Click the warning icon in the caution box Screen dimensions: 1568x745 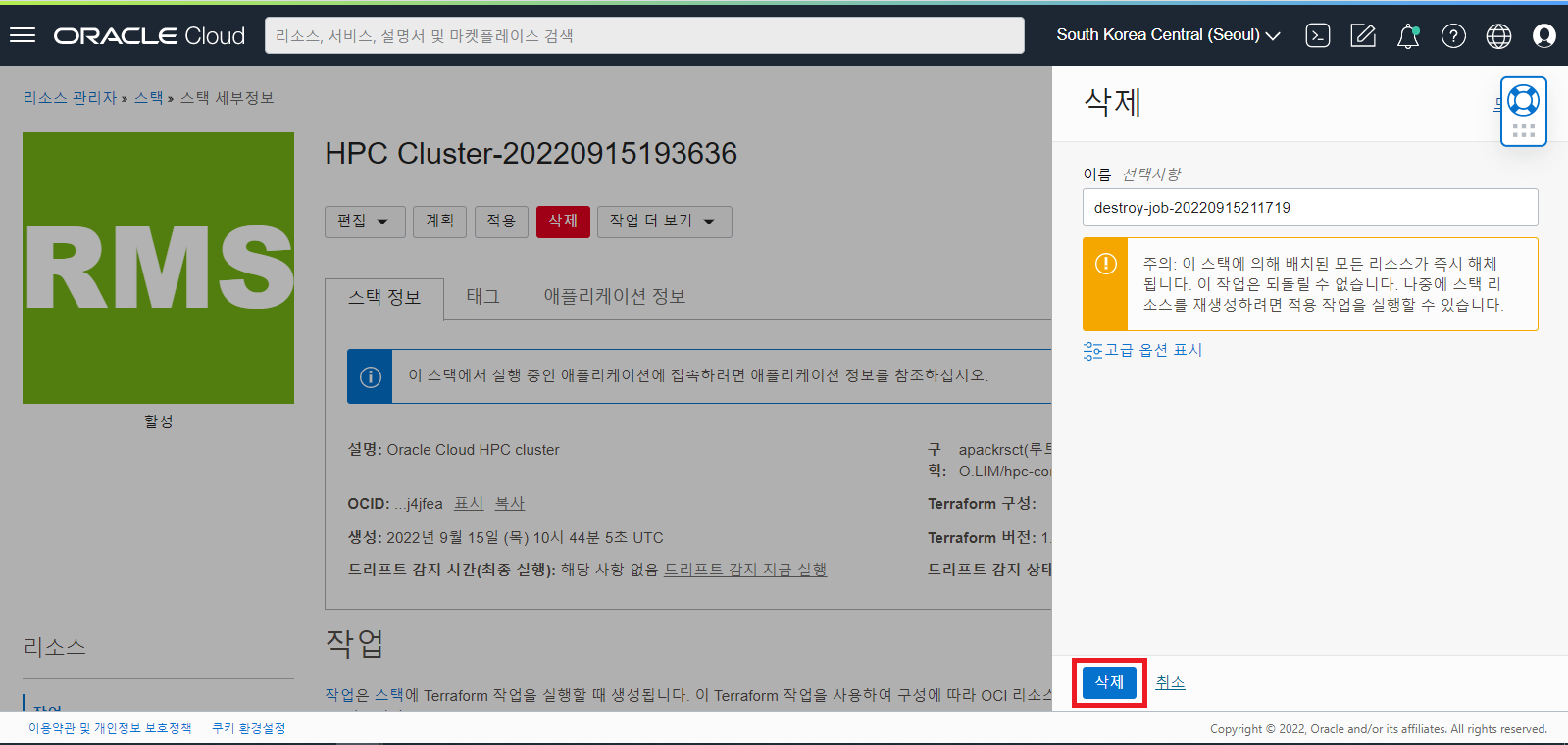pos(1105,264)
